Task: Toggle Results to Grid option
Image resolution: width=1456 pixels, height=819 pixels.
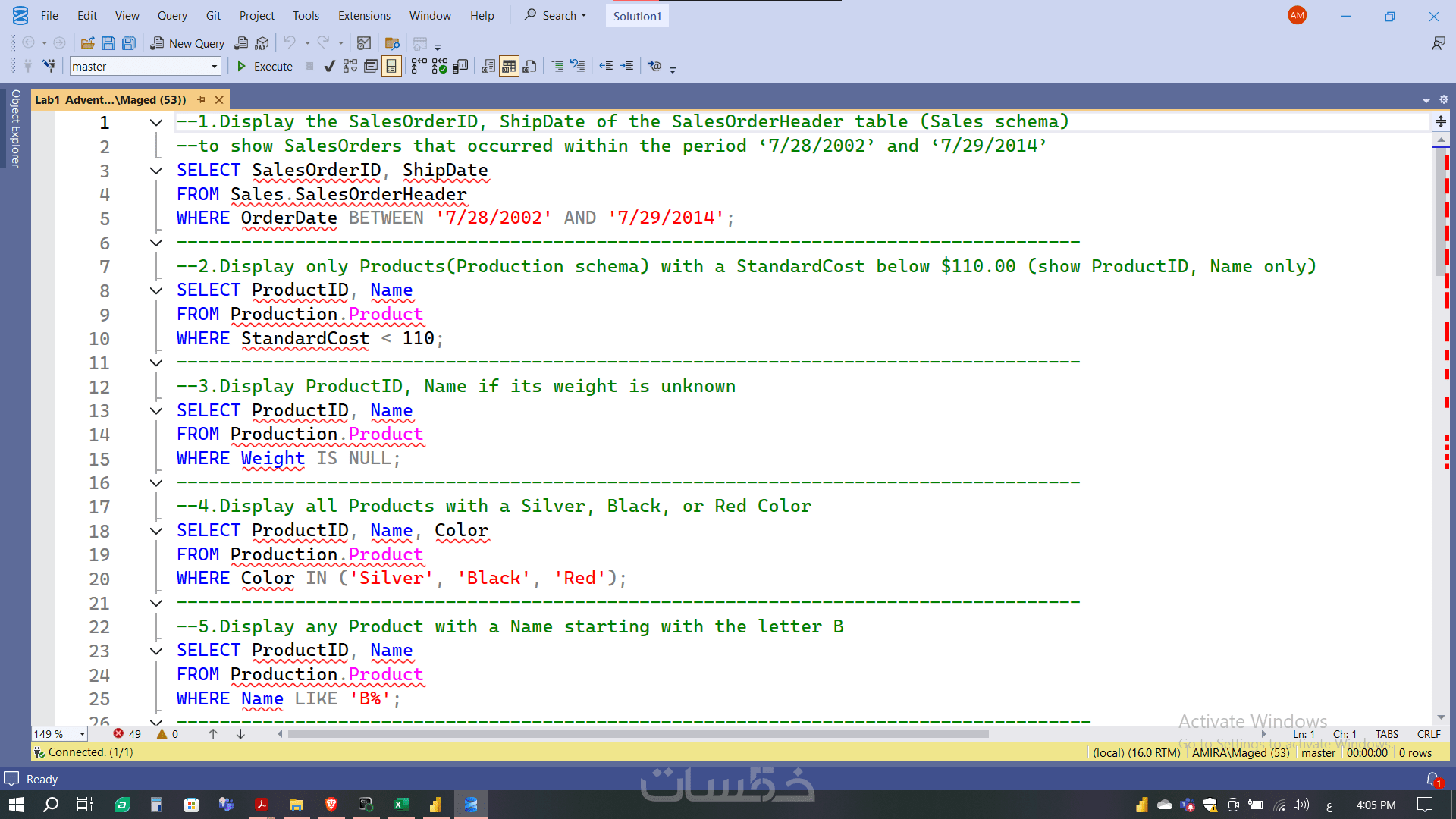Action: [509, 67]
